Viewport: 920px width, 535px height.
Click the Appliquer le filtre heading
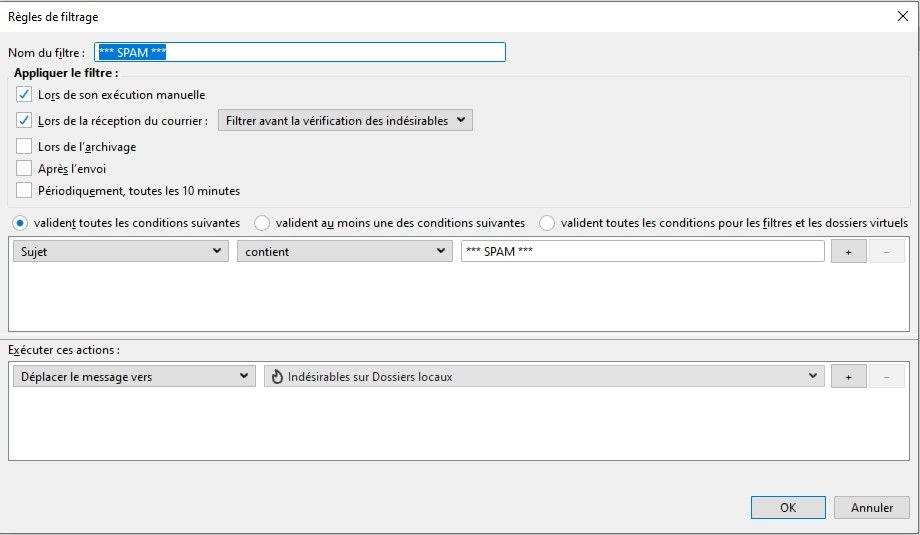(x=66, y=73)
